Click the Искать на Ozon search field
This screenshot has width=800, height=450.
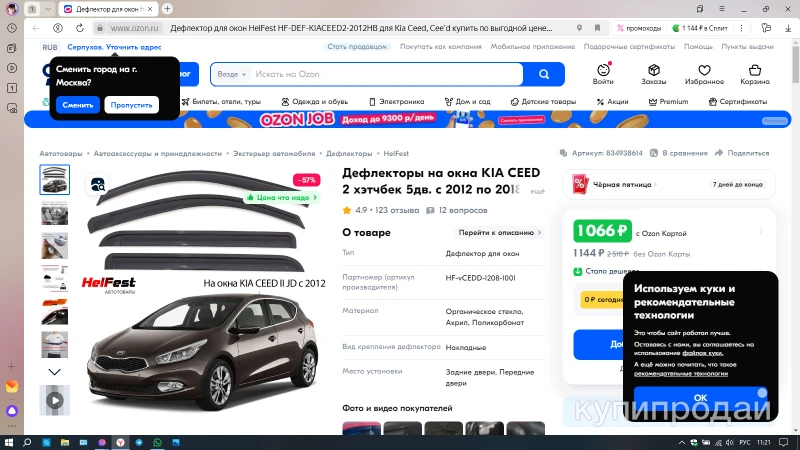[x=388, y=74]
